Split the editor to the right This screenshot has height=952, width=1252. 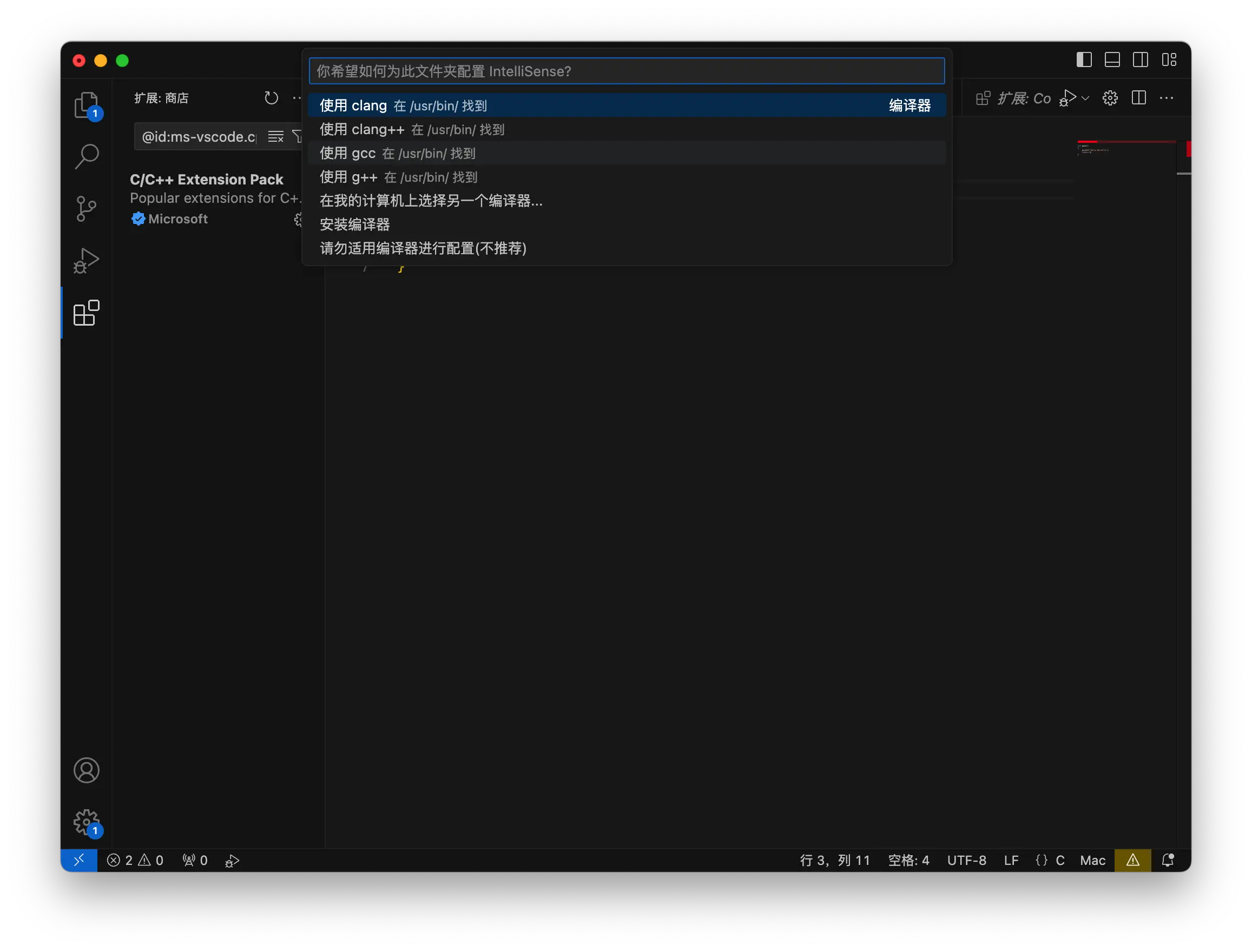tap(1138, 98)
